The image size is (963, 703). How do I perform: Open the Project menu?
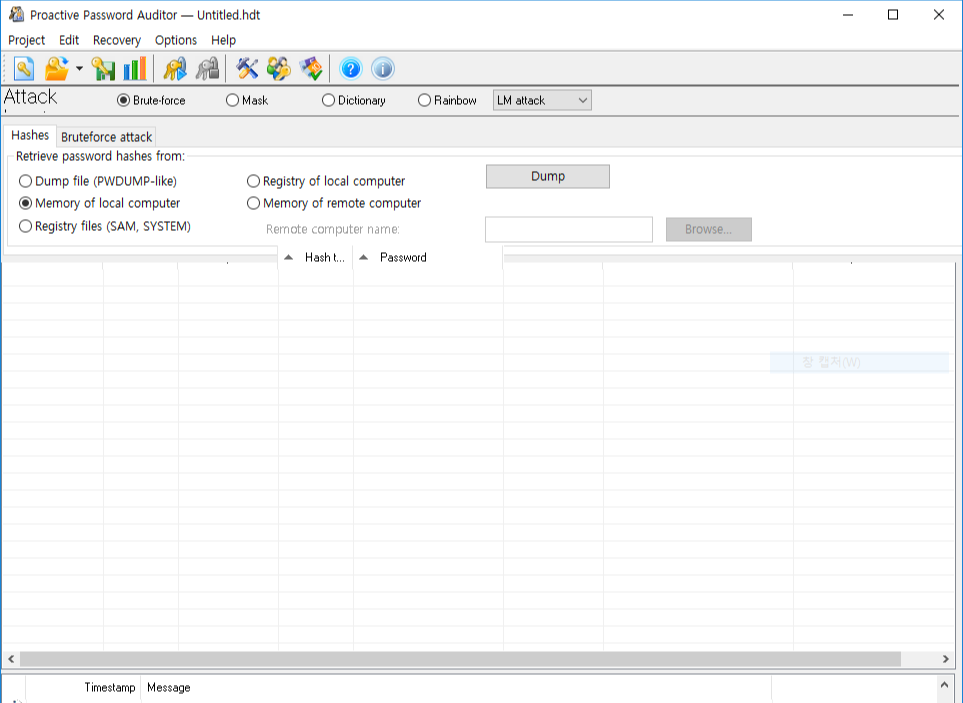pos(26,40)
